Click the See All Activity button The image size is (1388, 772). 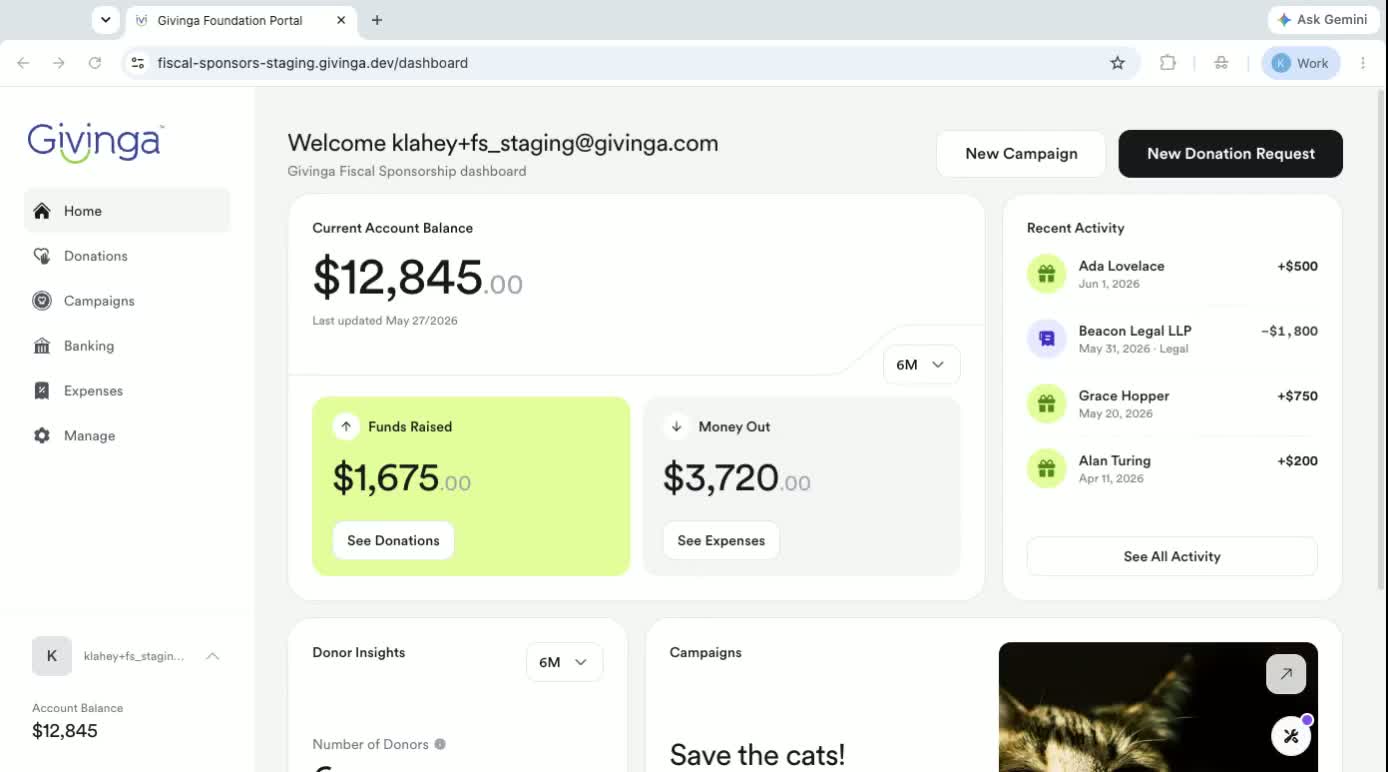pos(1172,556)
